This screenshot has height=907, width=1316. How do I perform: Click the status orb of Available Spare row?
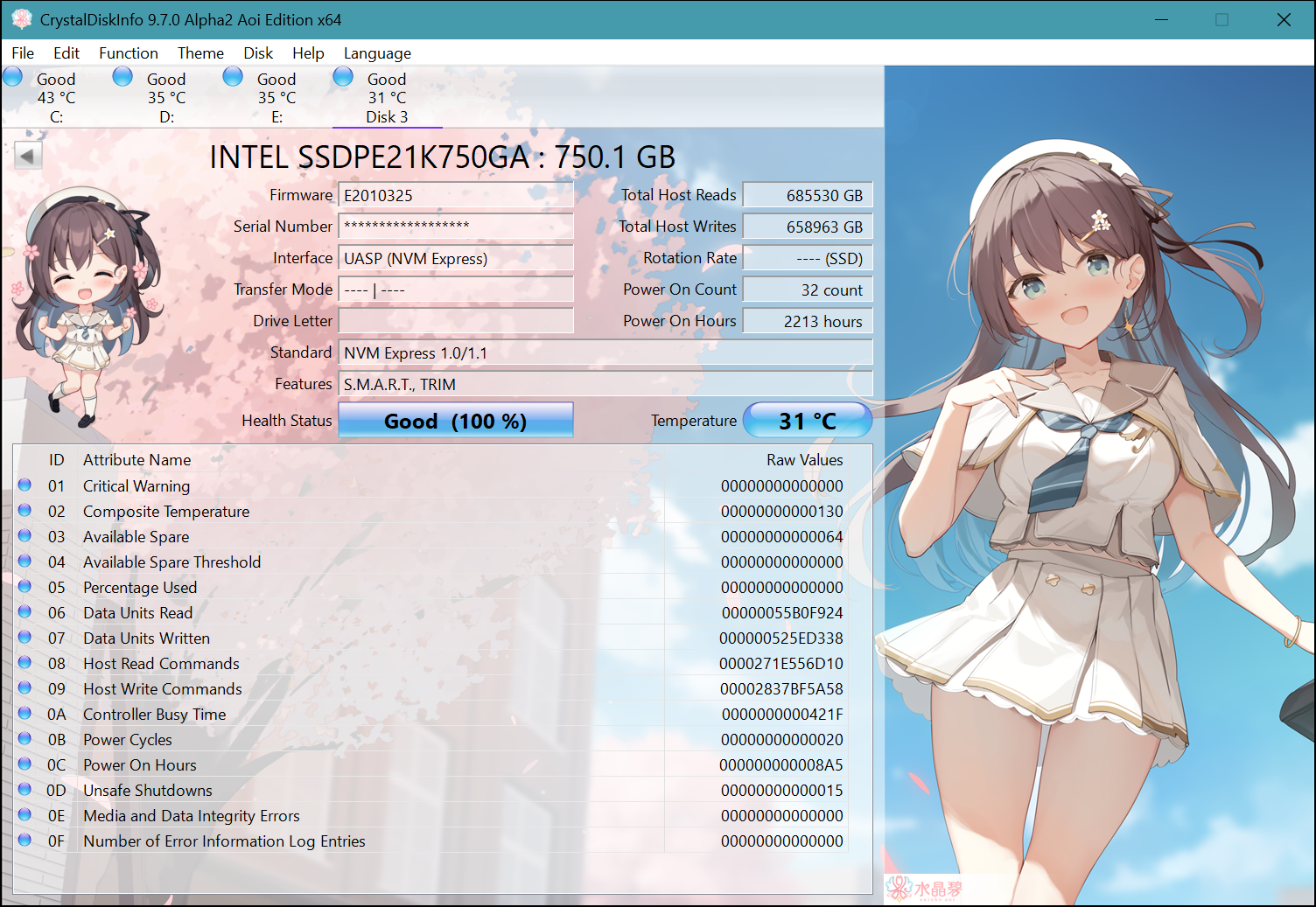[24, 535]
